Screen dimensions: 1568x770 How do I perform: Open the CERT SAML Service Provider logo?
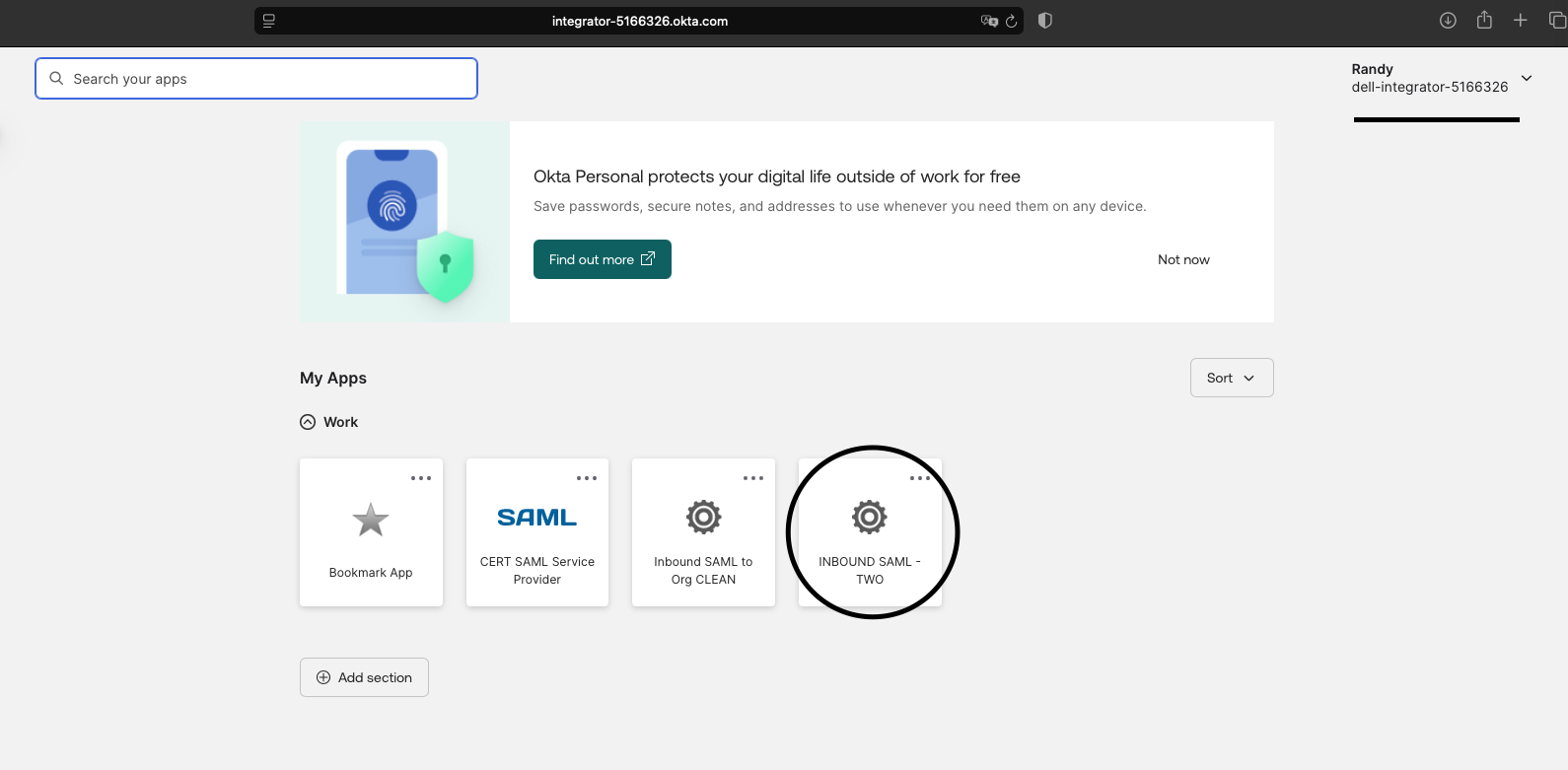(x=536, y=518)
